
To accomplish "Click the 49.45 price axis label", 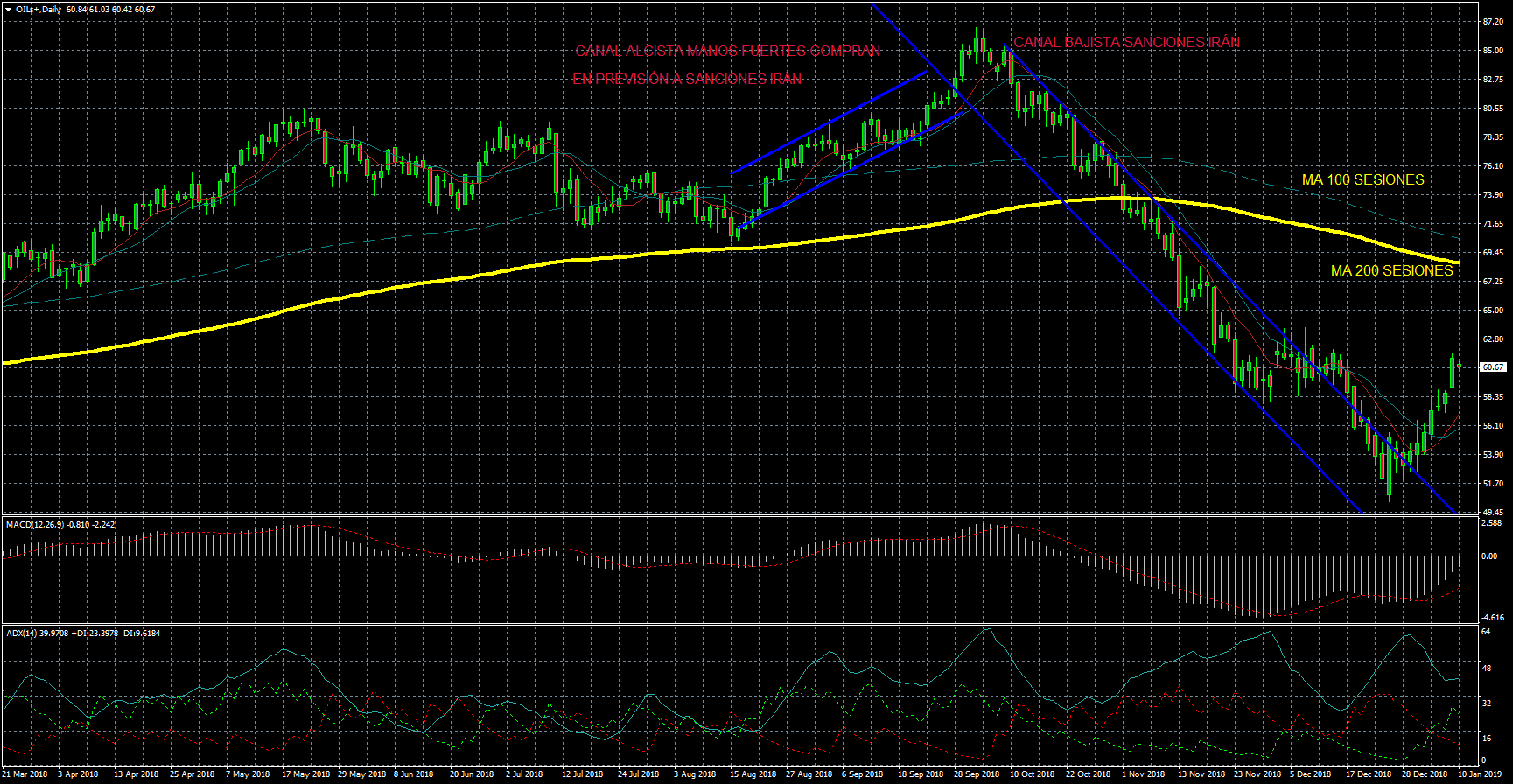I will (1492, 512).
